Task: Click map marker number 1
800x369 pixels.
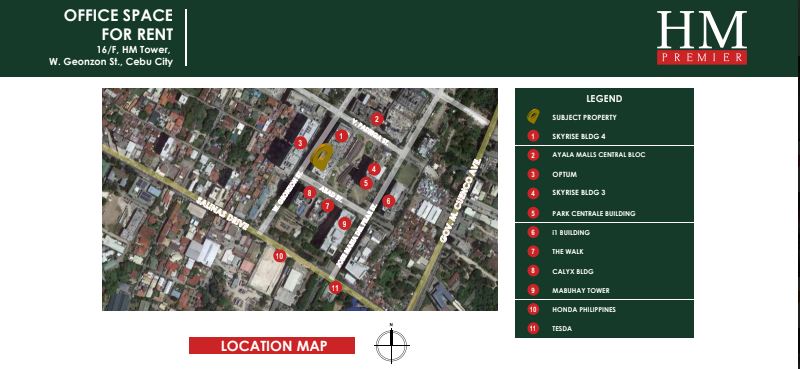Action: [x=342, y=136]
